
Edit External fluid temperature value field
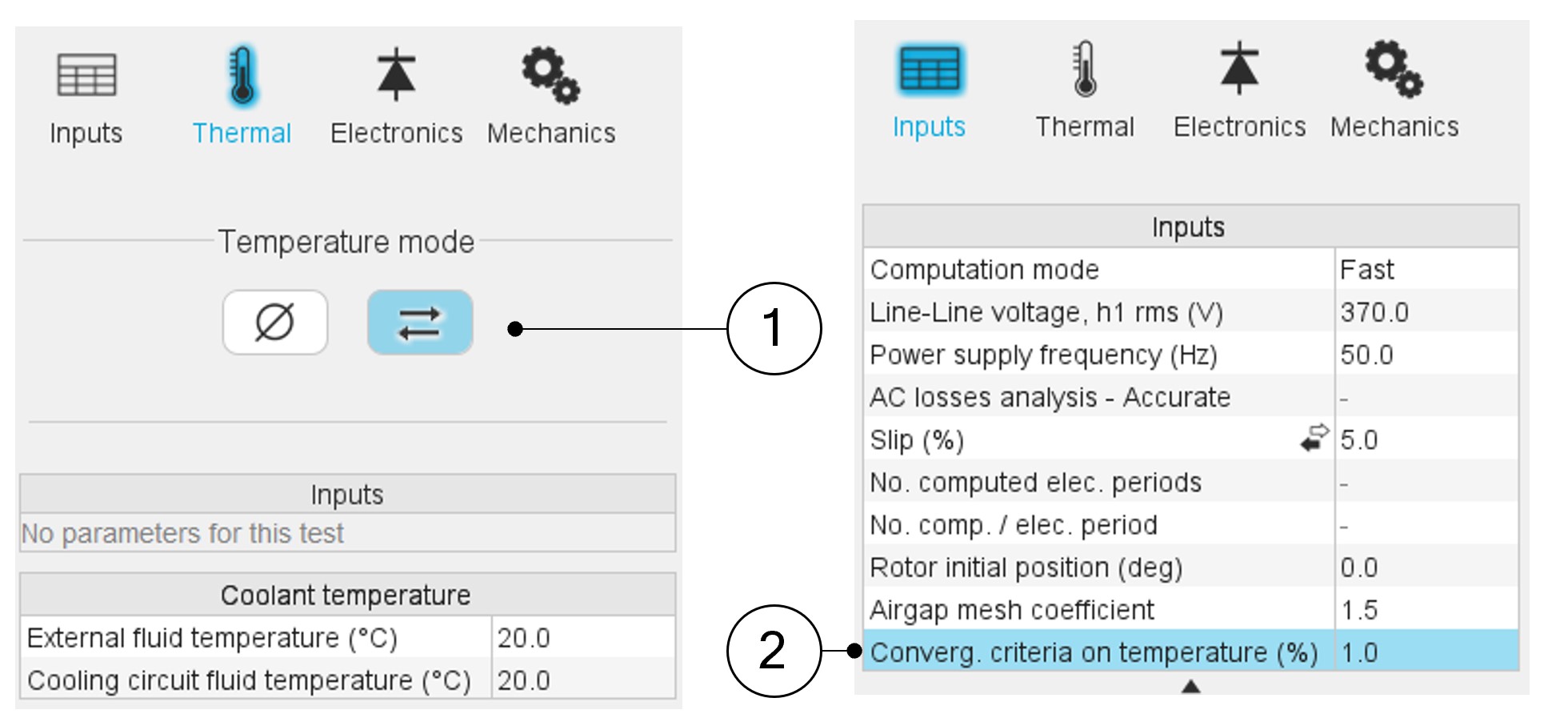tap(582, 638)
